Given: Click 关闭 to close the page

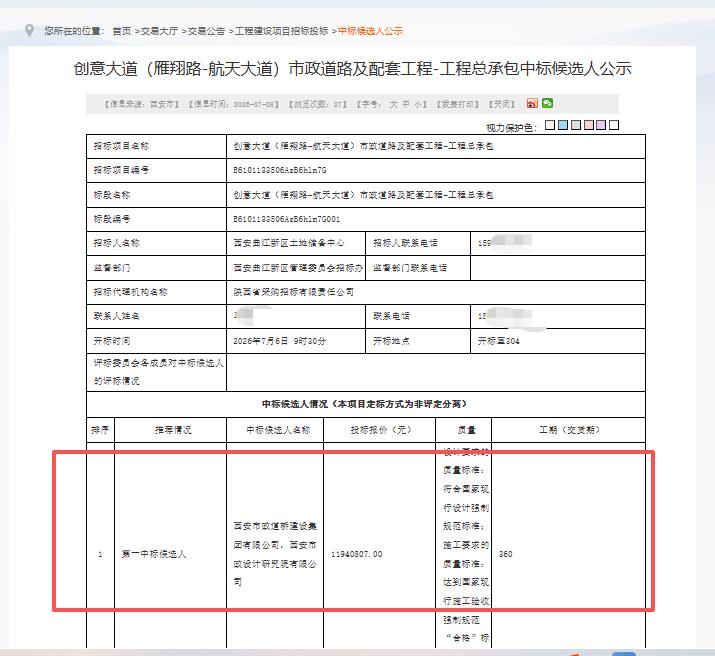Looking at the screenshot, I should coord(502,104).
